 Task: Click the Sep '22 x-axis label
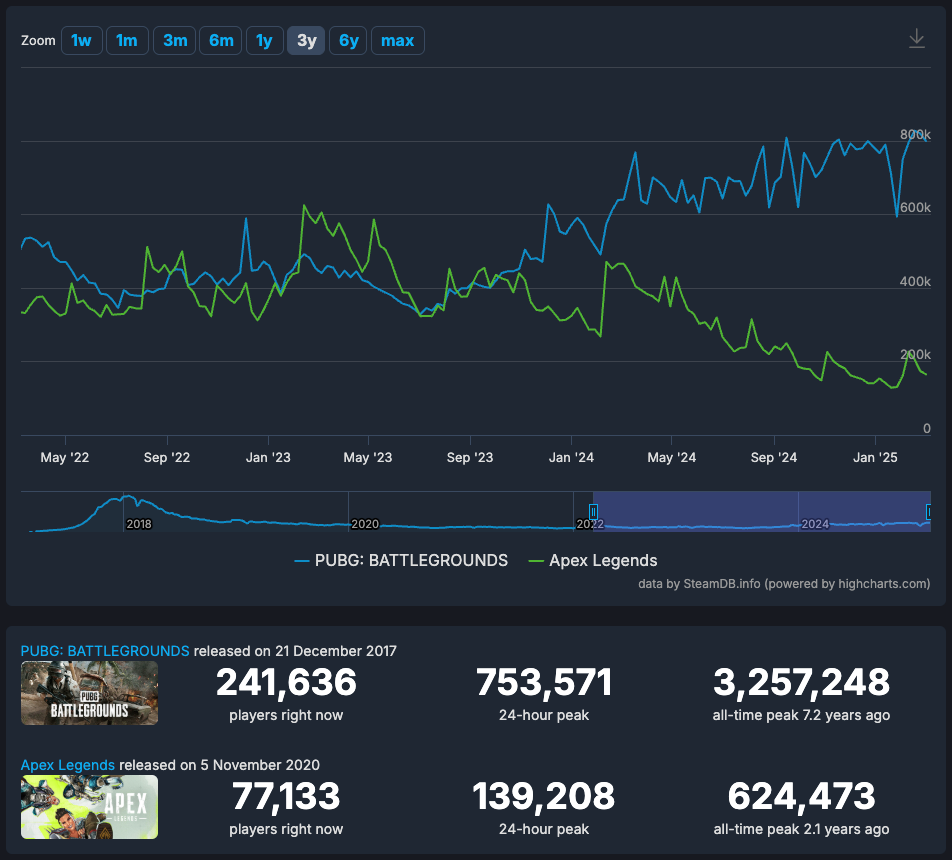167,457
